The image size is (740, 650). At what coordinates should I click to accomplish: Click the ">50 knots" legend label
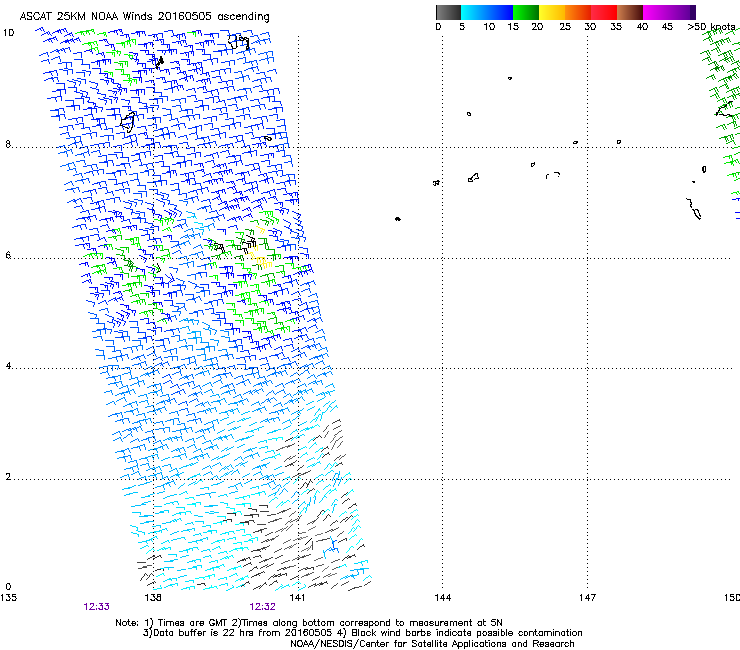pos(711,26)
